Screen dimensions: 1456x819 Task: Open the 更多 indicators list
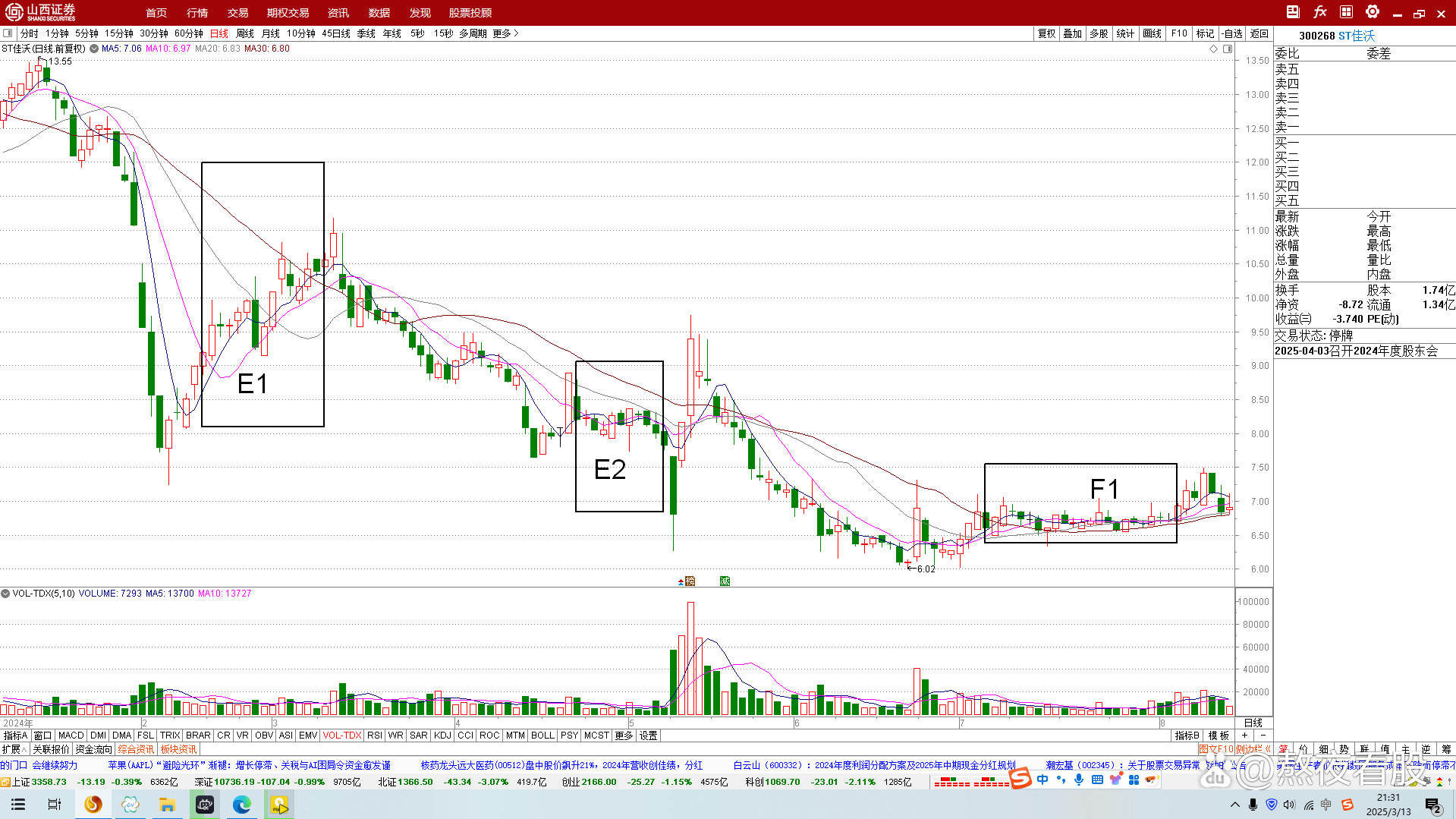[x=624, y=736]
